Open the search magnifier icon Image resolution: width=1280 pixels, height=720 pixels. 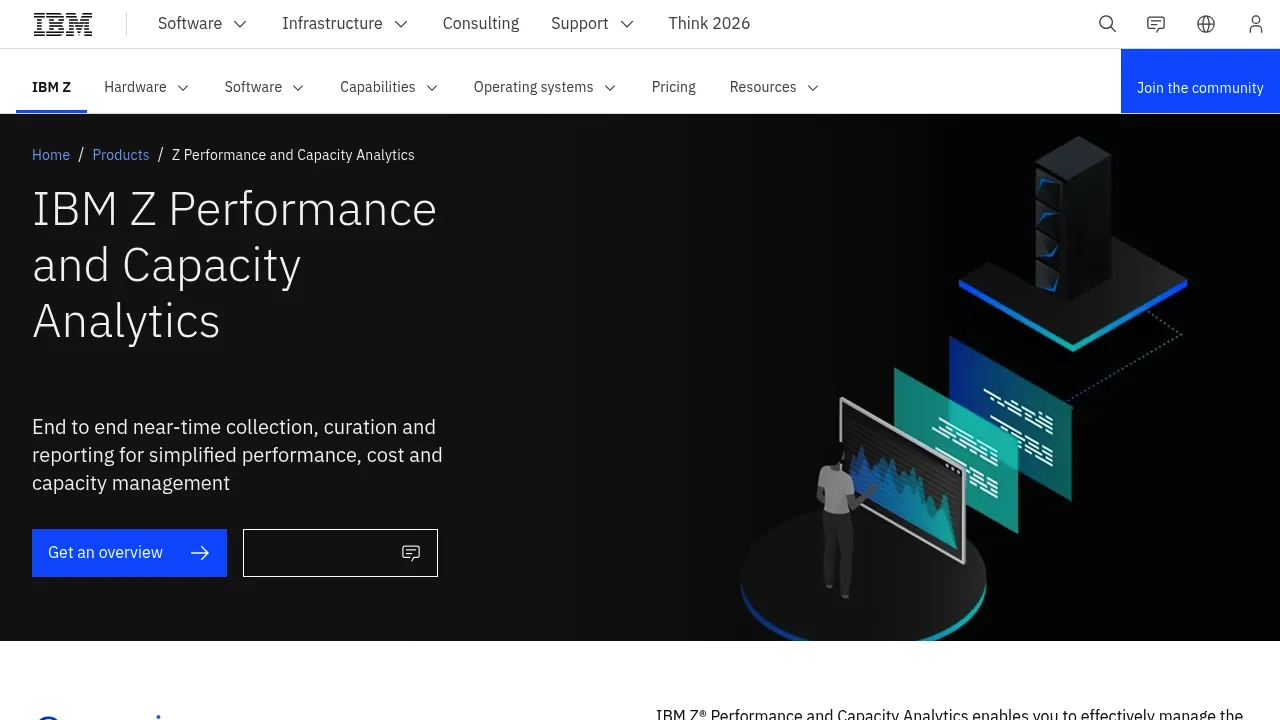(x=1107, y=24)
